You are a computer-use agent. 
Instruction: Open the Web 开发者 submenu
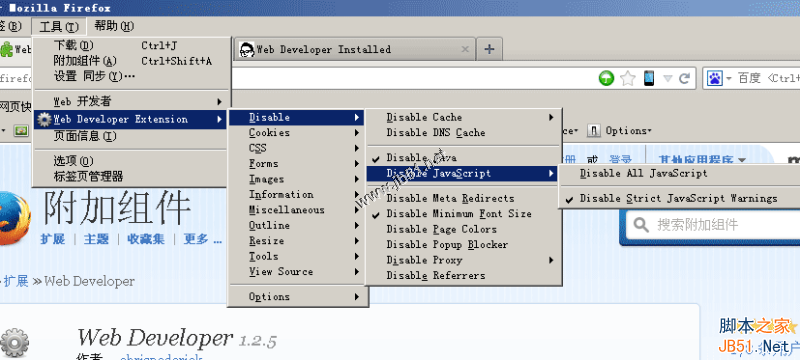click(x=131, y=101)
